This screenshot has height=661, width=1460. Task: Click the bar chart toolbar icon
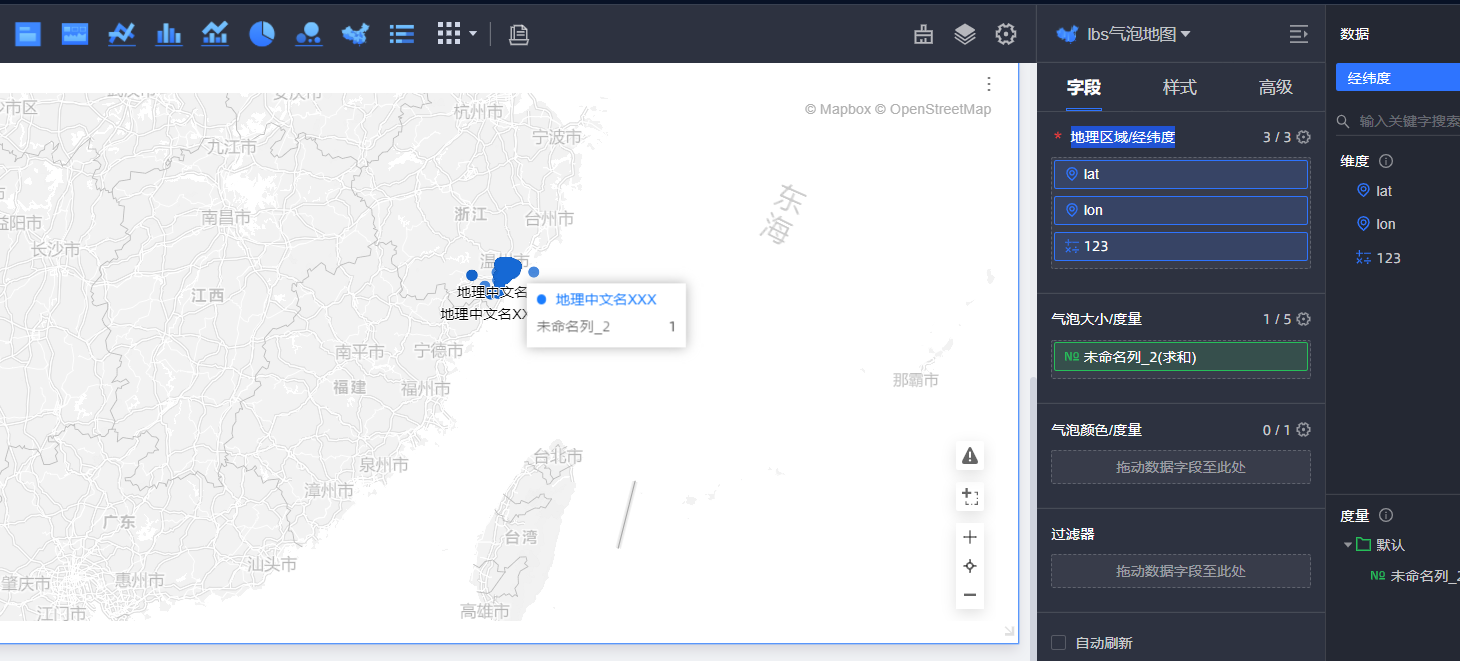pos(169,34)
